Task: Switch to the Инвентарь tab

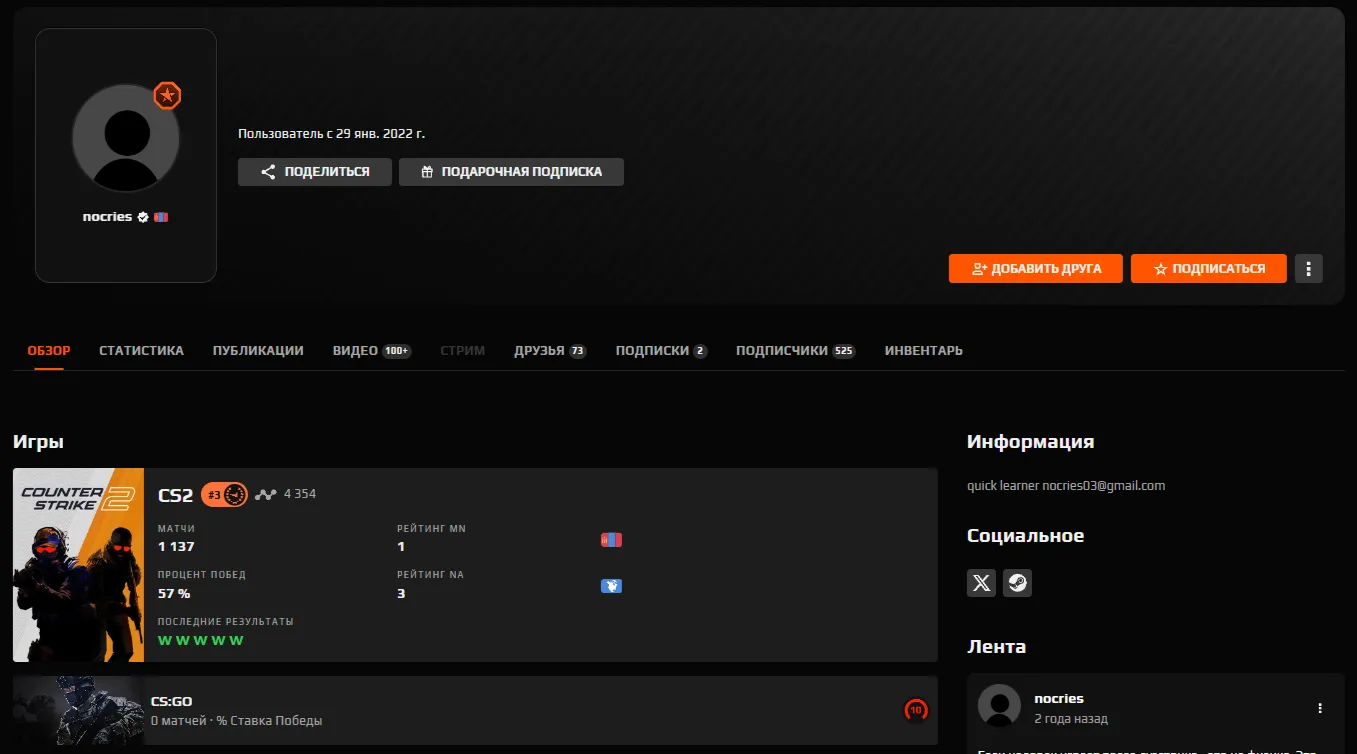Action: click(x=924, y=351)
